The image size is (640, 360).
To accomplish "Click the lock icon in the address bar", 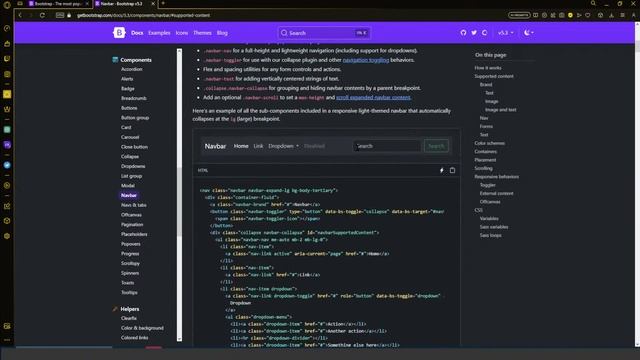I will pos(69,15).
